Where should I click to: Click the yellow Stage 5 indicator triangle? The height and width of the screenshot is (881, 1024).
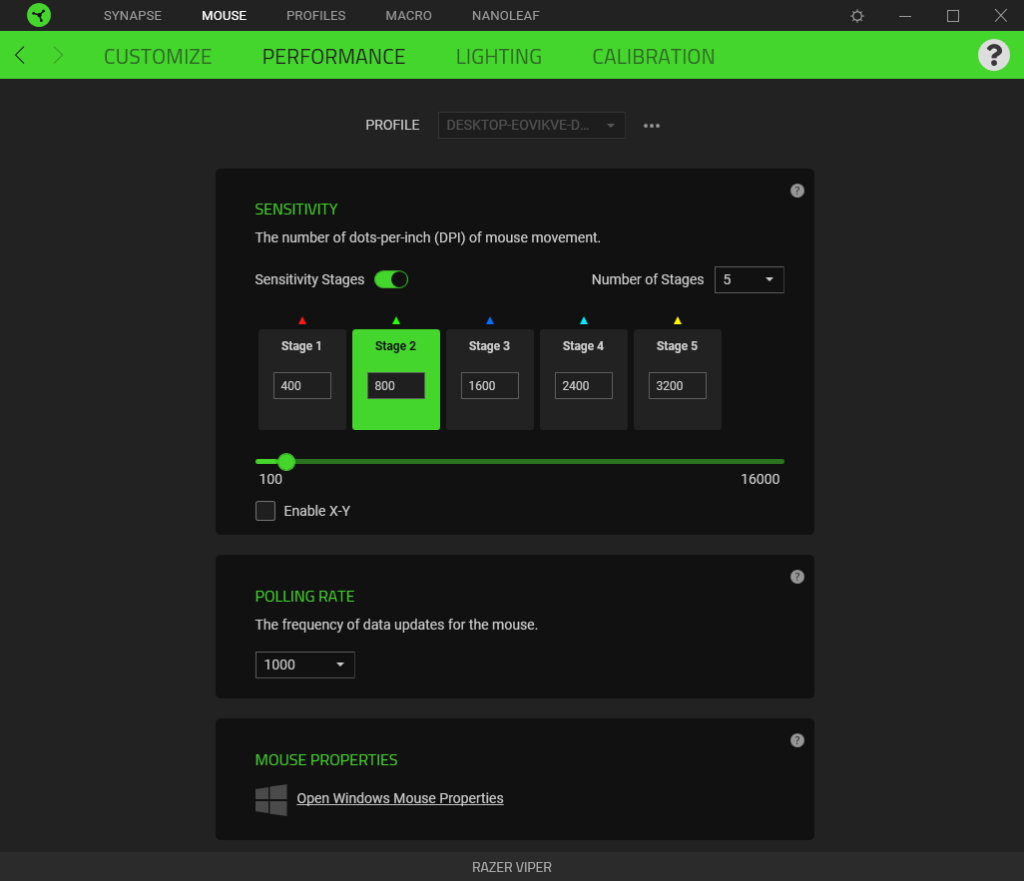coord(677,321)
